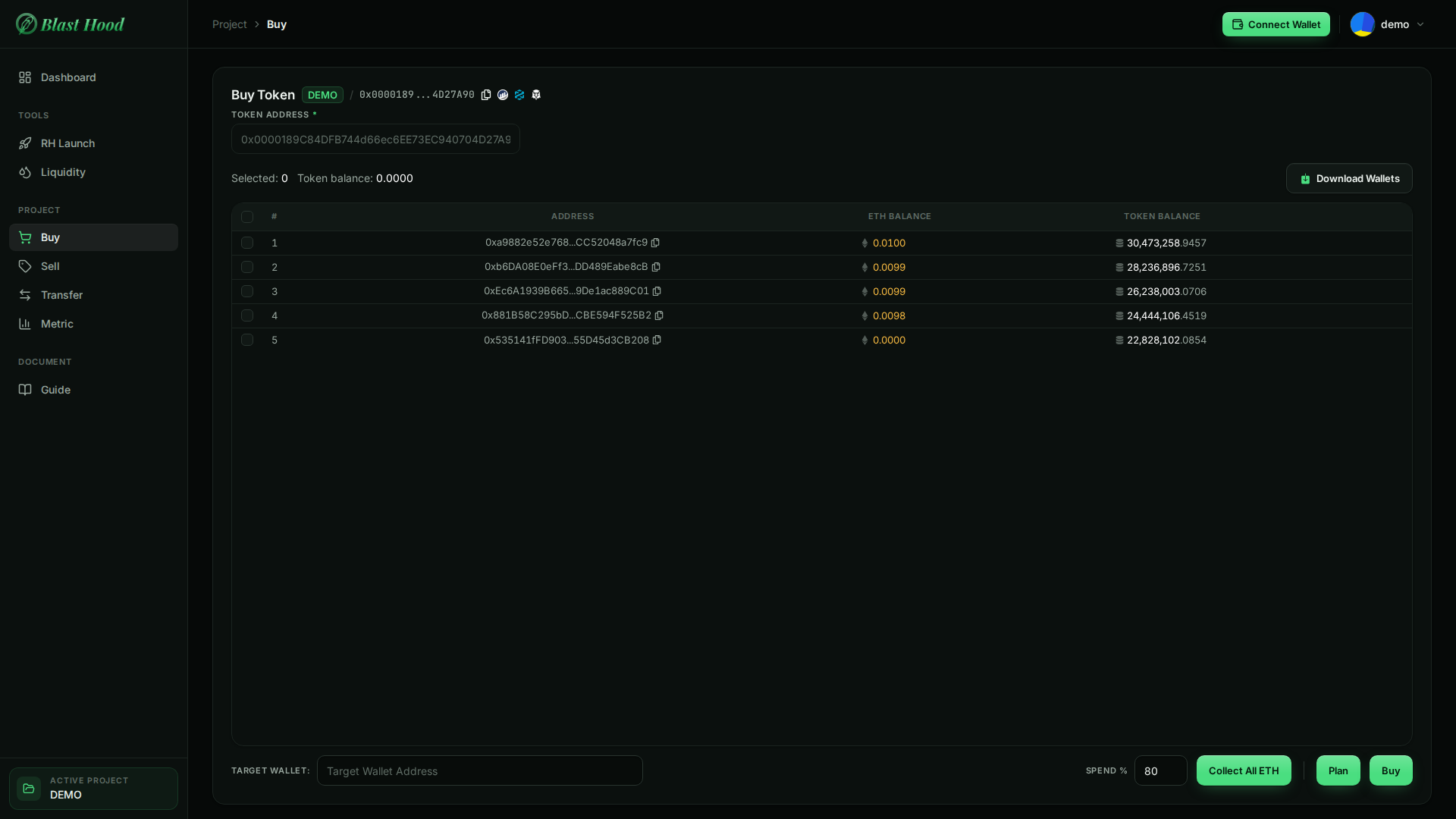Copy address 0x881B58C295bD...CBE594F525B2
This screenshot has width=1456, height=819.
tap(659, 315)
